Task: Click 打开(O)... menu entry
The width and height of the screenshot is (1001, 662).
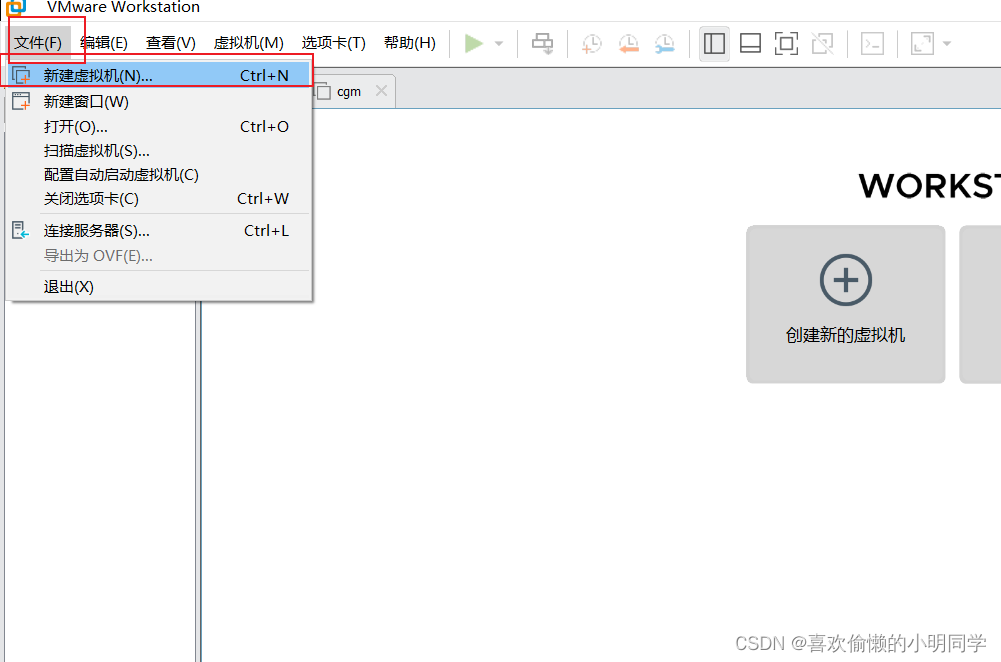Action: [x=158, y=126]
